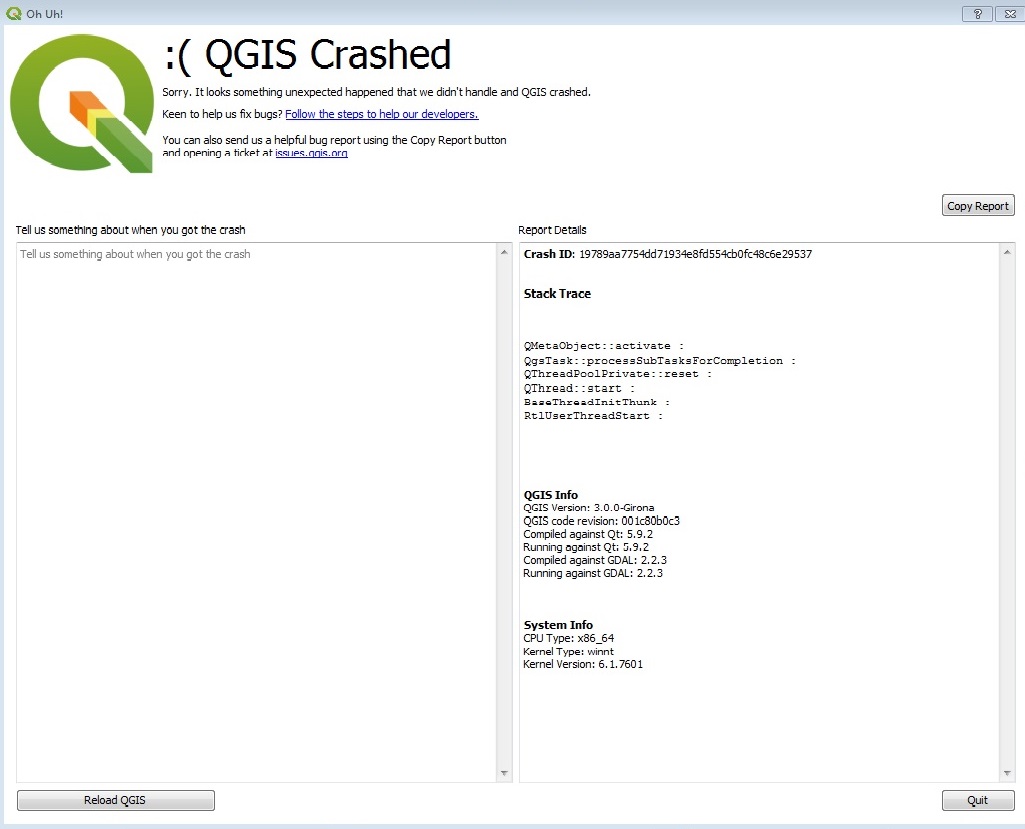This screenshot has height=829, width=1025.
Task: Click the Stack Trace heading
Action: [557, 293]
